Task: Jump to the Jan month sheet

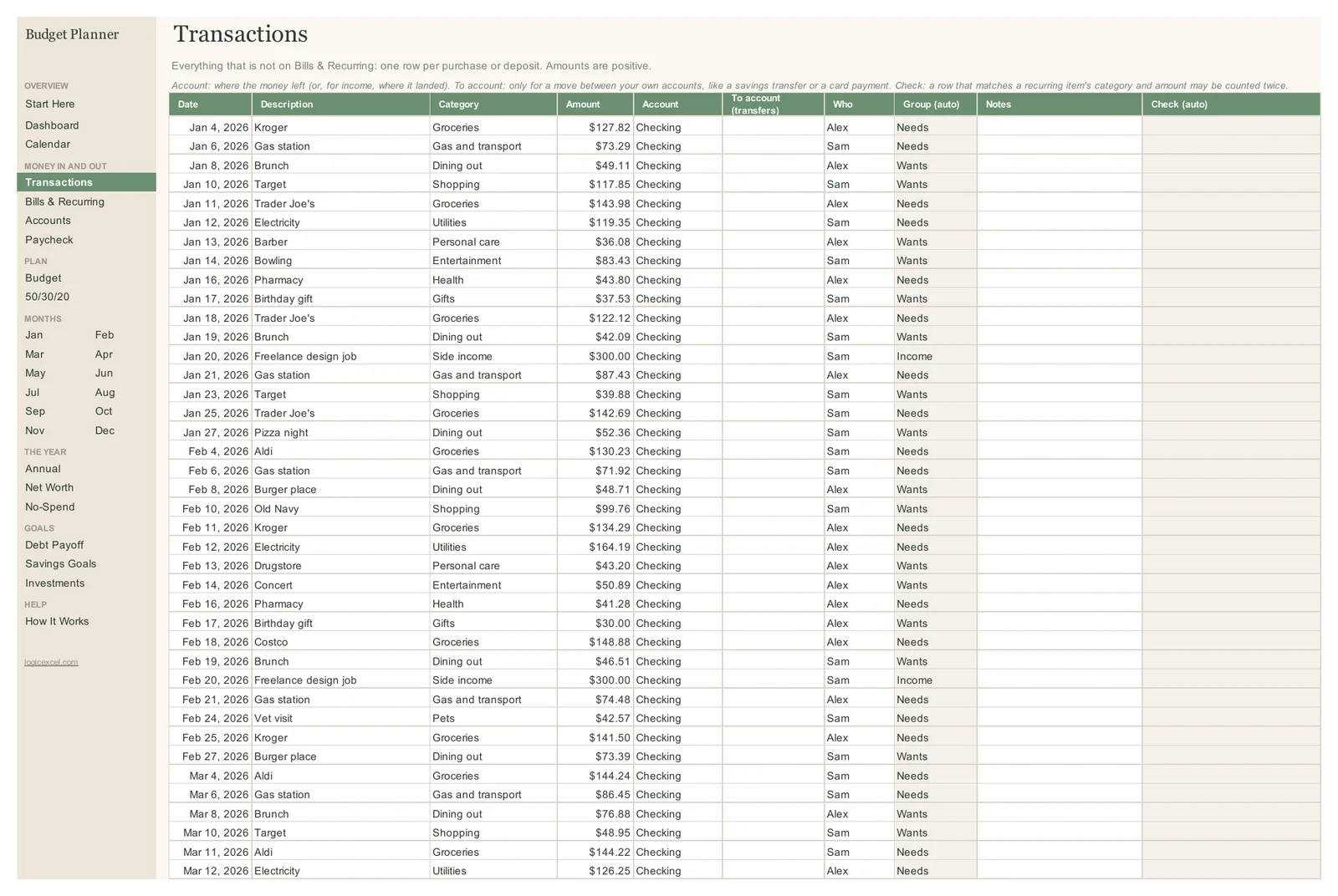Action: click(x=33, y=335)
